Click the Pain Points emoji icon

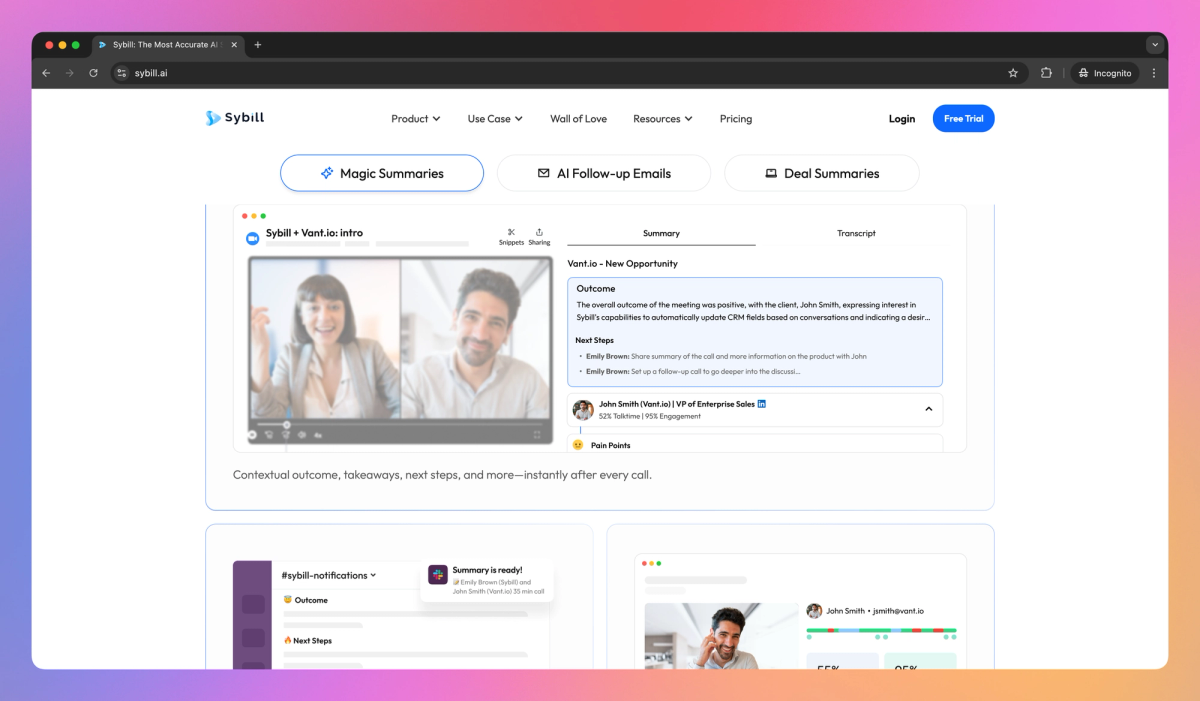(x=578, y=445)
